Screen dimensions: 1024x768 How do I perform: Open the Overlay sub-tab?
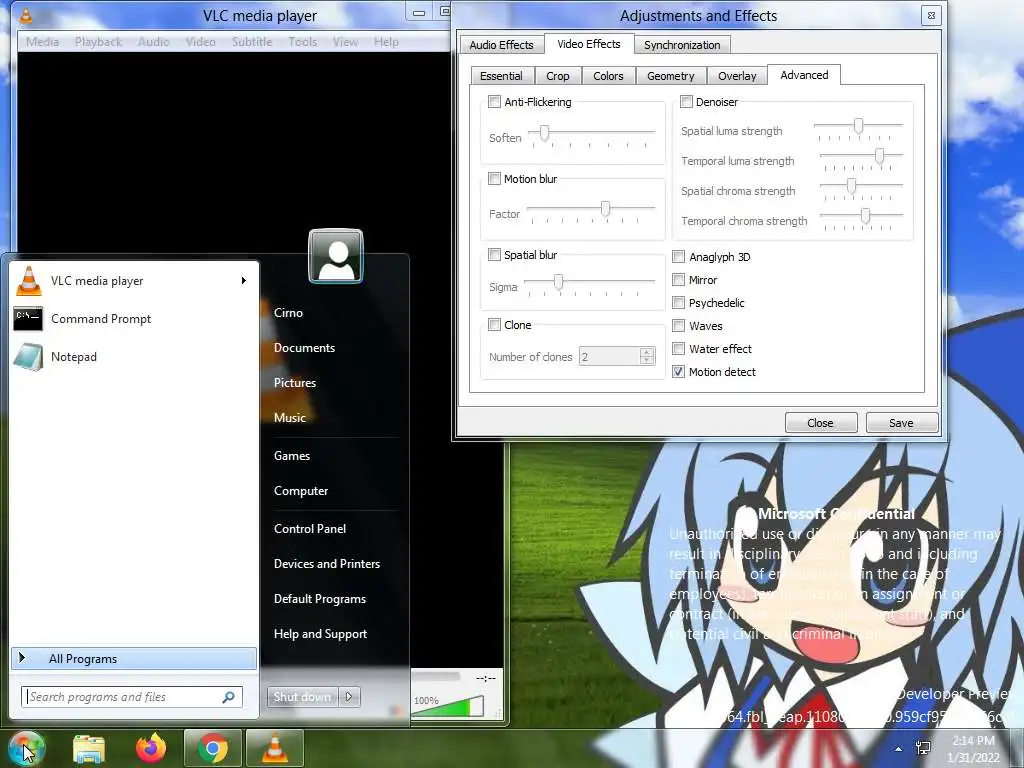(737, 76)
